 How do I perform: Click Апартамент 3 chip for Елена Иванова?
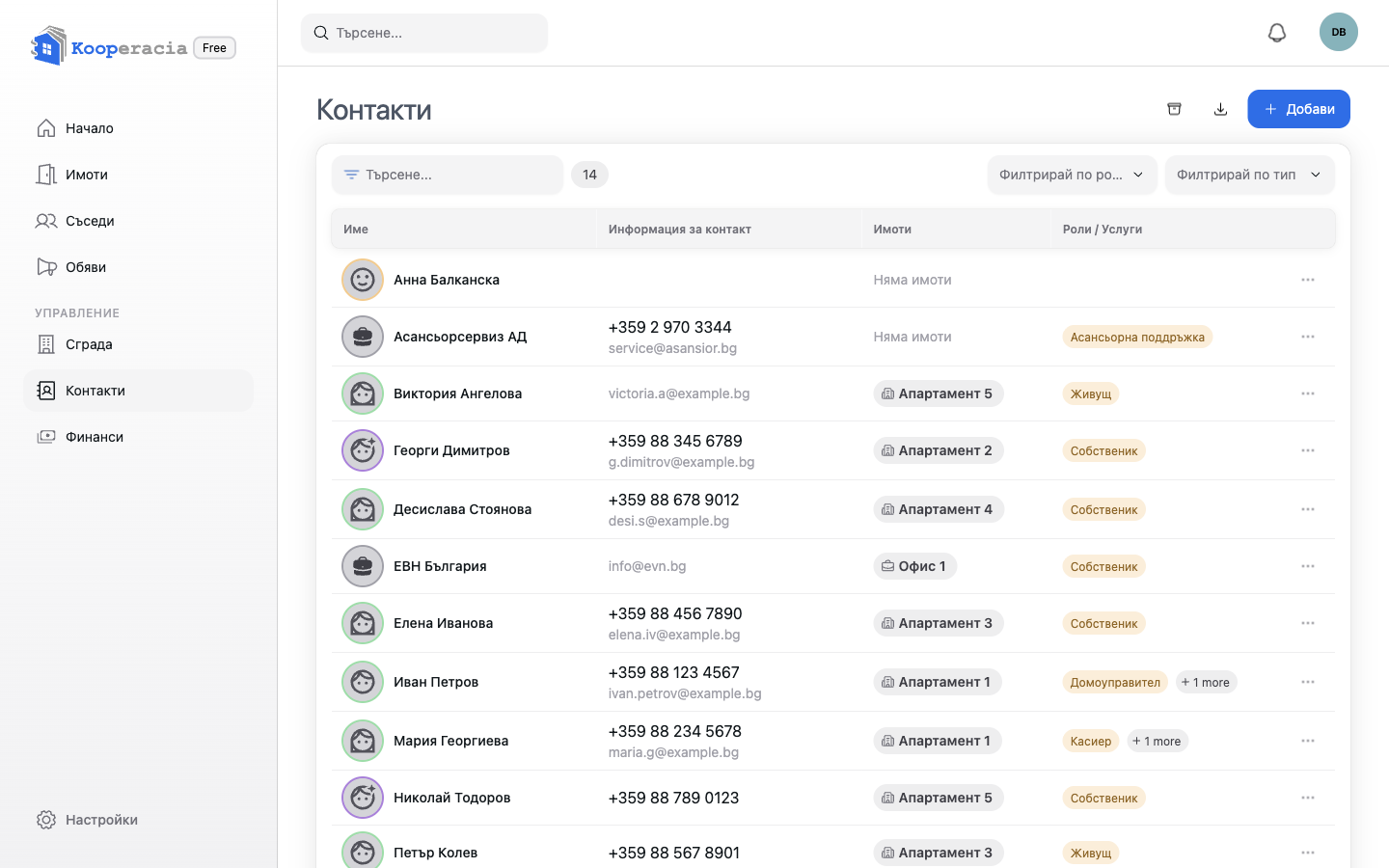938,623
